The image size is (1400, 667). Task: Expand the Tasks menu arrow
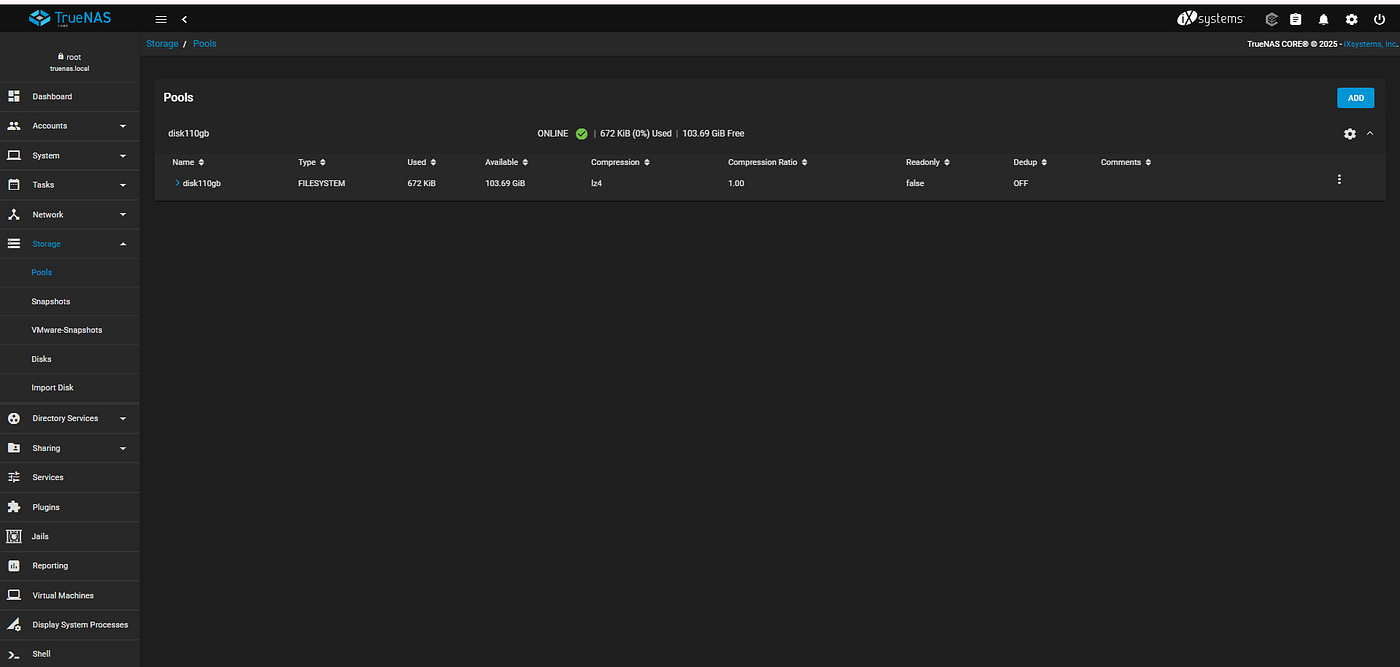123,185
